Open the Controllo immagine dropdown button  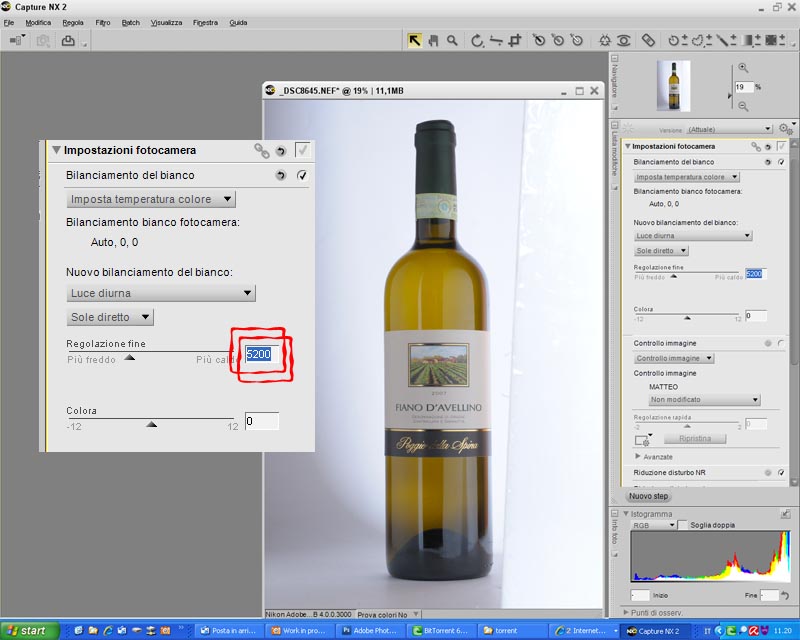click(x=673, y=358)
